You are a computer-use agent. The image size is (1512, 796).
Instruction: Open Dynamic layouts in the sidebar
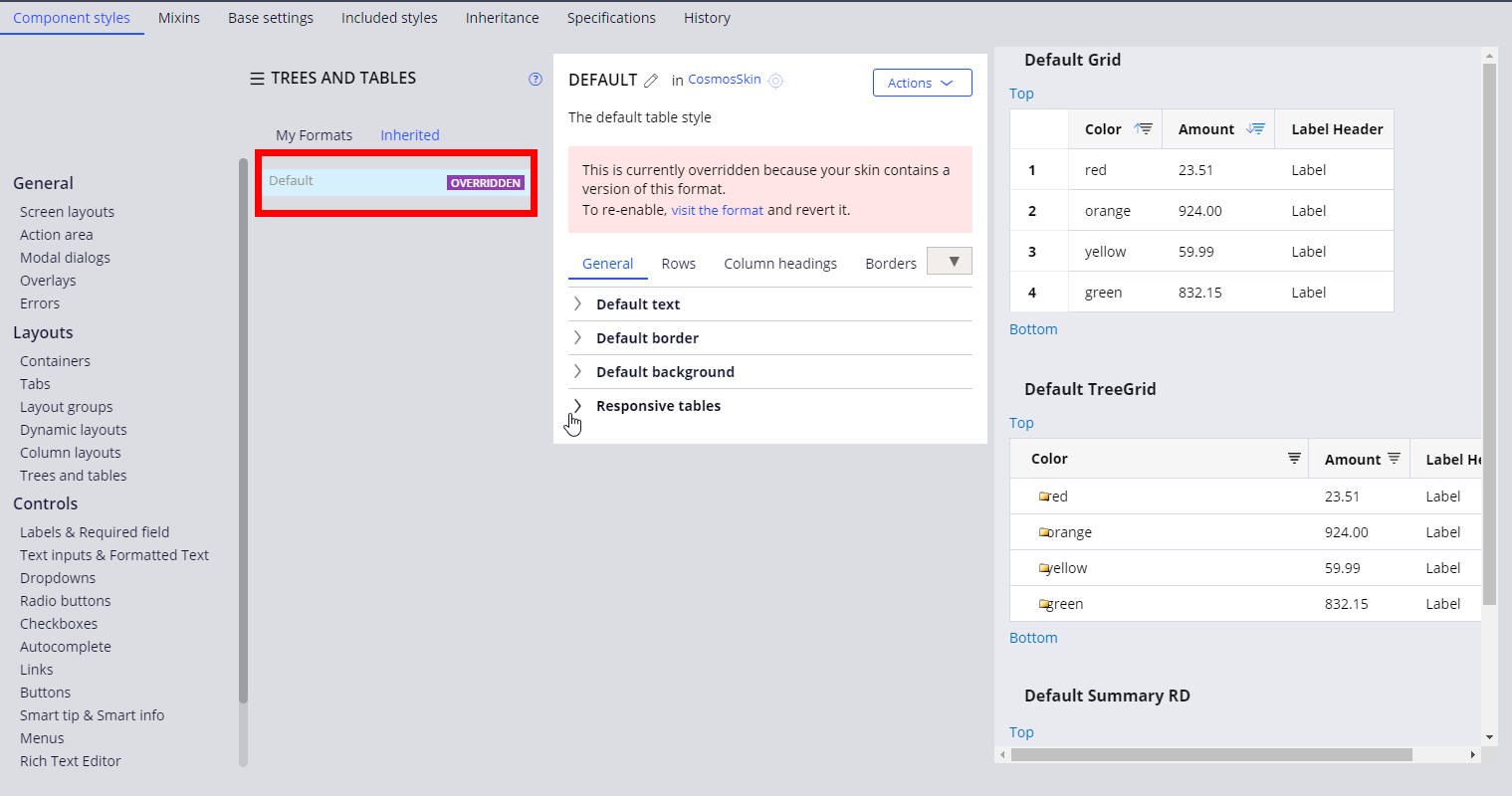[74, 430]
